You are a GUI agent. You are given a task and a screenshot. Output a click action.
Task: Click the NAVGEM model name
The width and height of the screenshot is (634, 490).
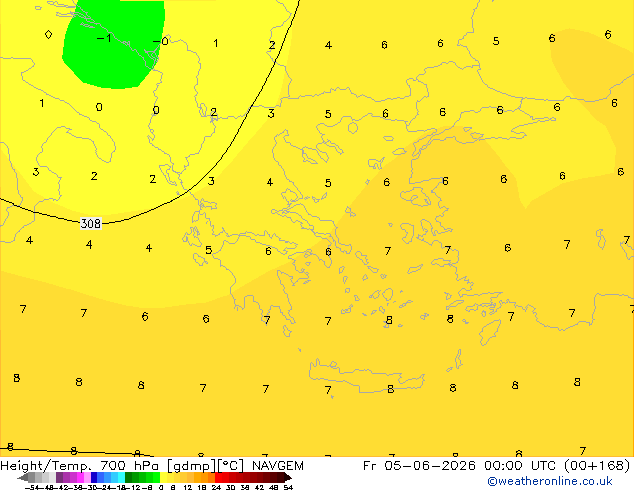coord(277,466)
